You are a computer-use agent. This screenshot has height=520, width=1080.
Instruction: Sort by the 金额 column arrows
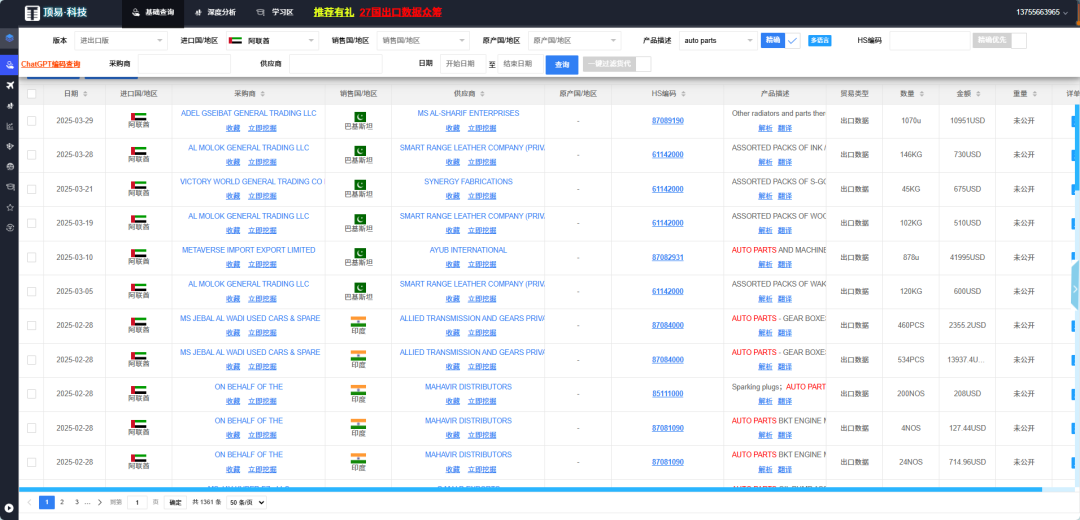pyautogui.click(x=980, y=94)
